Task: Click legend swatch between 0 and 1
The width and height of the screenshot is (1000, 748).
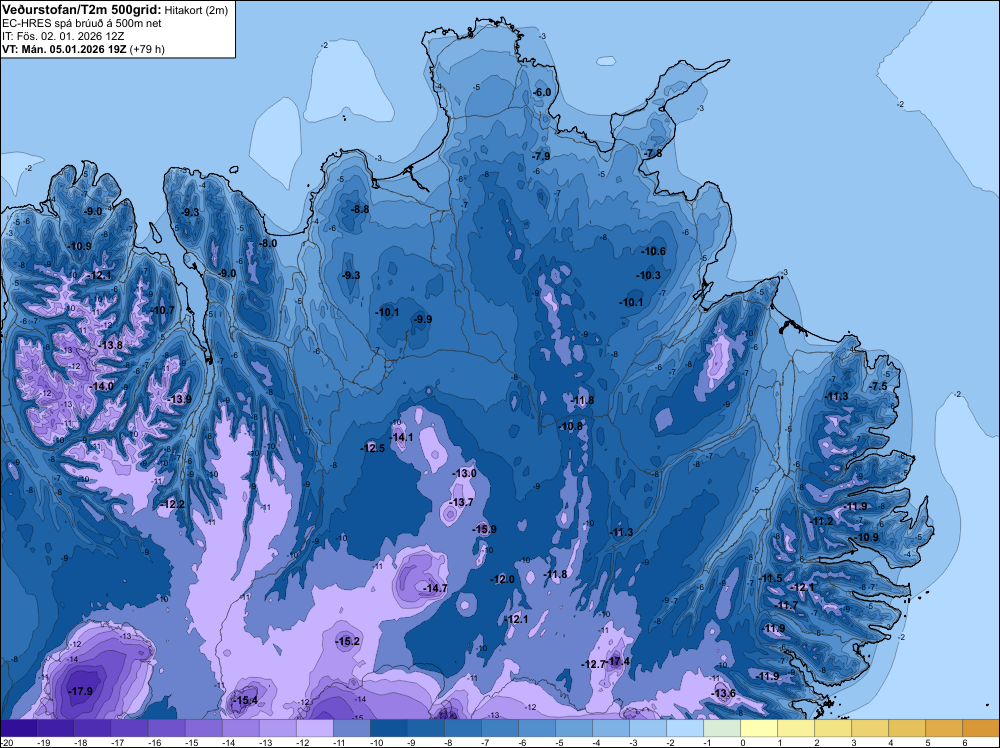Action: (759, 728)
